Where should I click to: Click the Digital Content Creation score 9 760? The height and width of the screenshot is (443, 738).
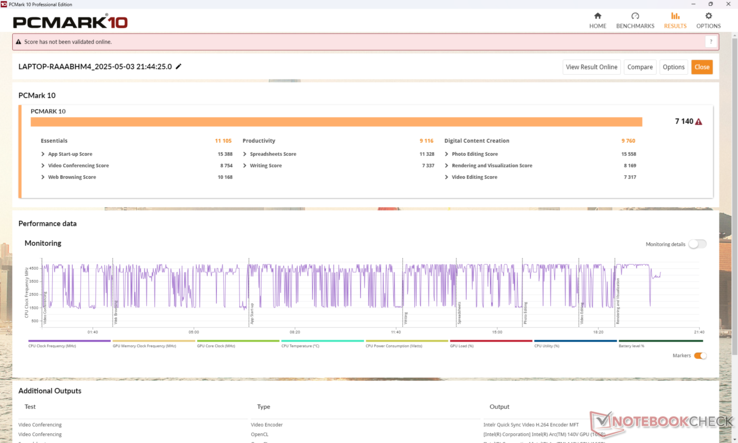click(628, 141)
